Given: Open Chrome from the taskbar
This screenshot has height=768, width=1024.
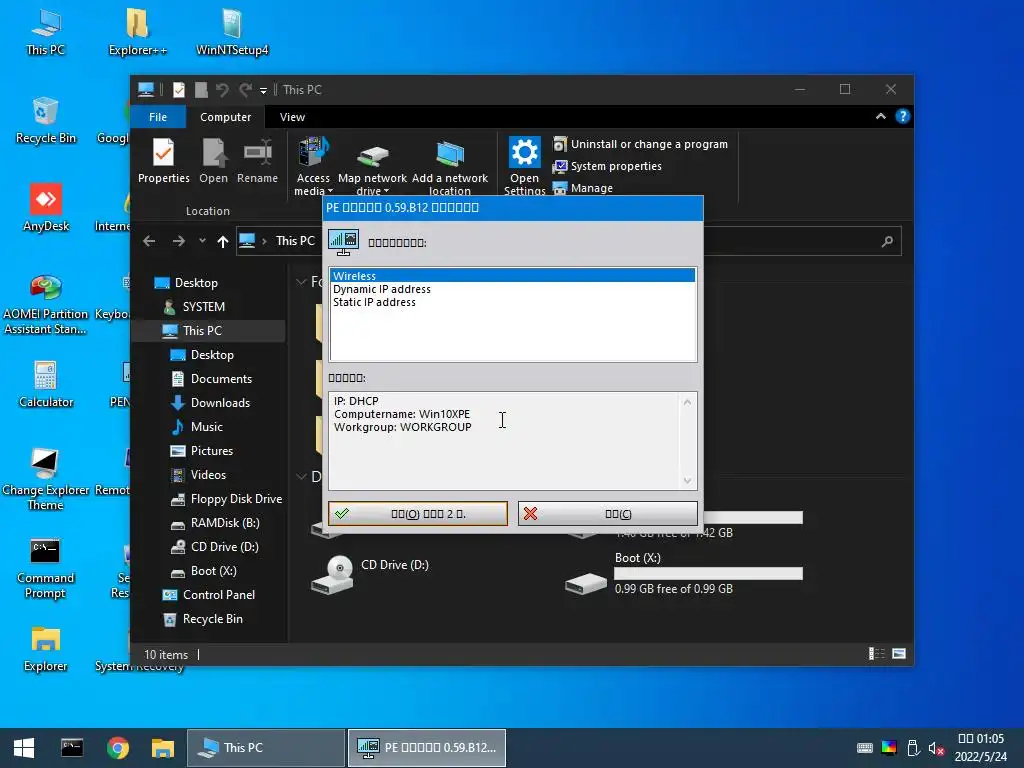Looking at the screenshot, I should 118,748.
